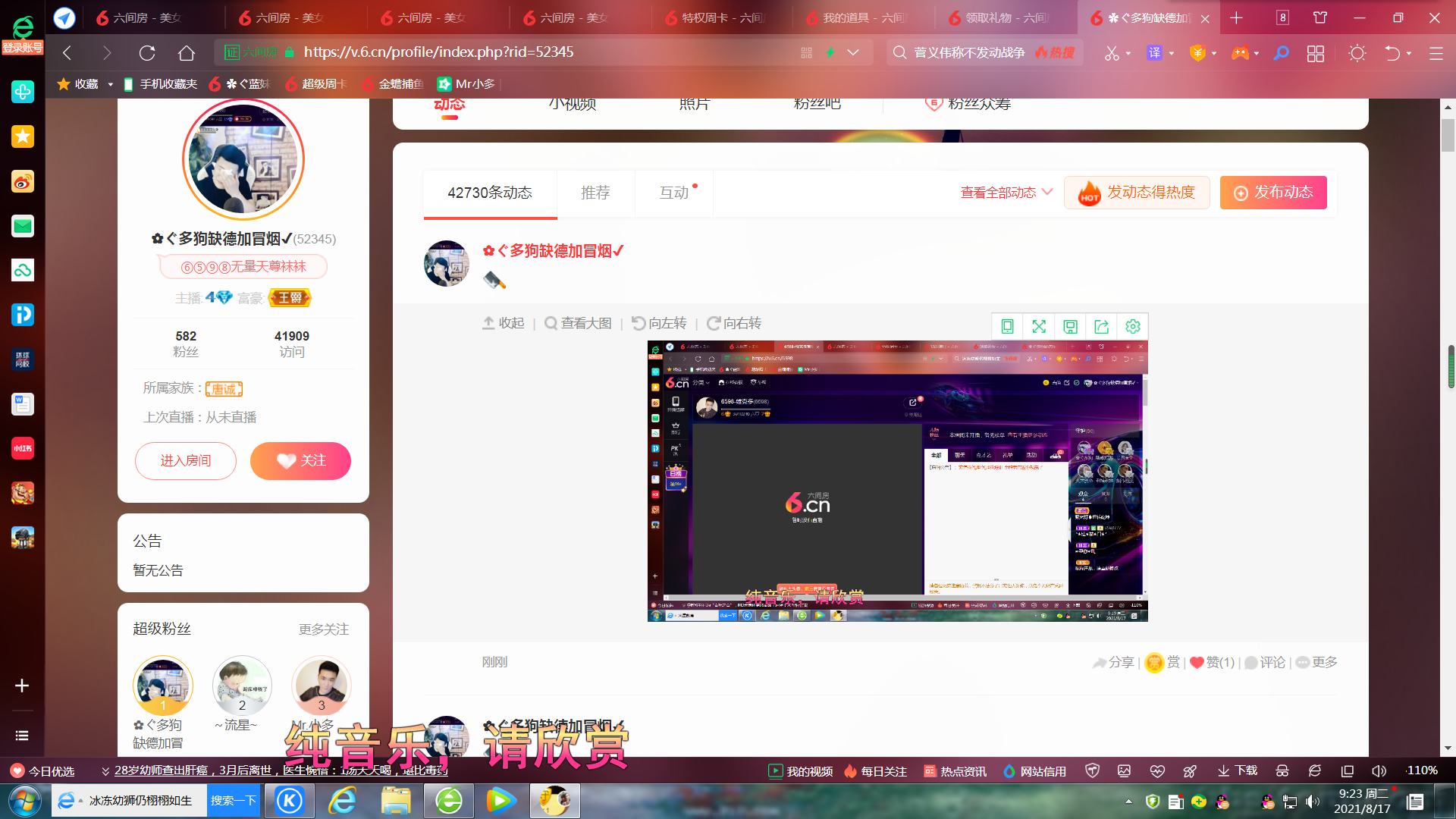Open the apps grid icon in toolbar
Viewport: 1456px width, 819px height.
tap(1316, 53)
